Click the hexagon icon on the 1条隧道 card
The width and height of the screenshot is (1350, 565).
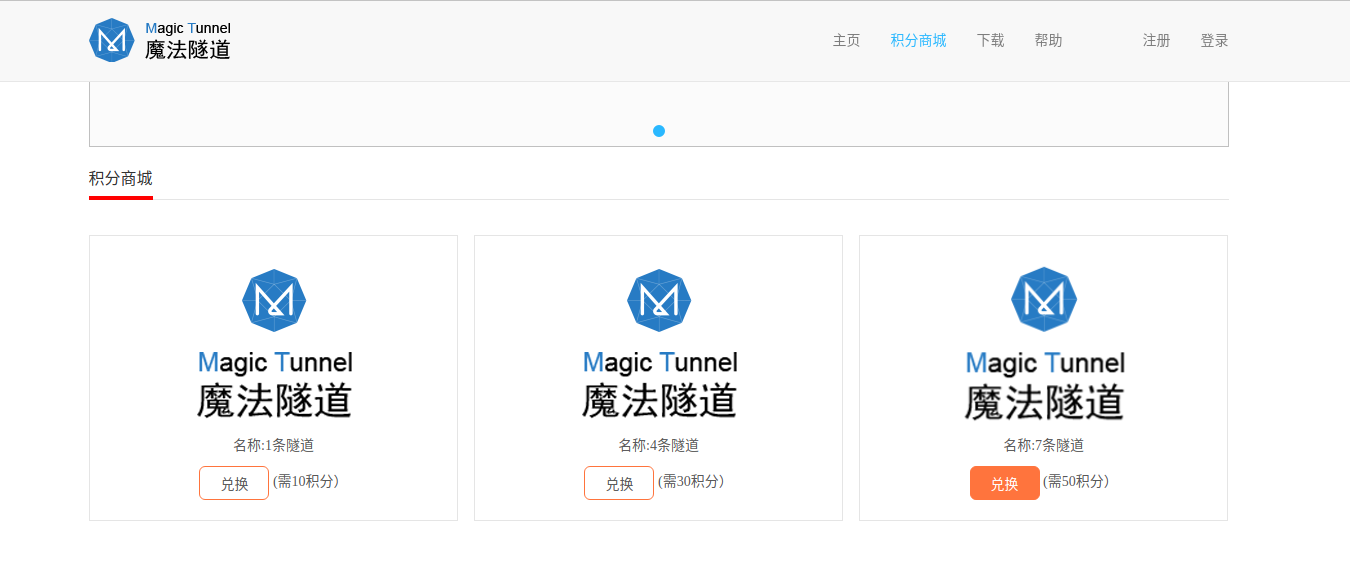click(274, 300)
